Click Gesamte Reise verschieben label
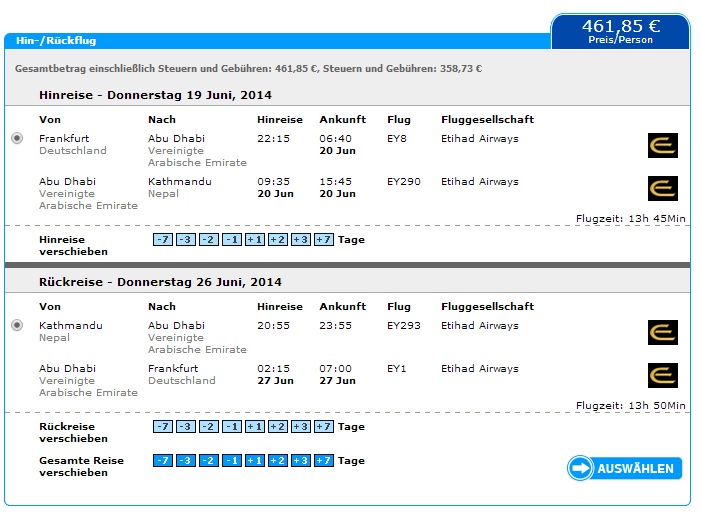This screenshot has height=512, width=701. tap(81, 466)
